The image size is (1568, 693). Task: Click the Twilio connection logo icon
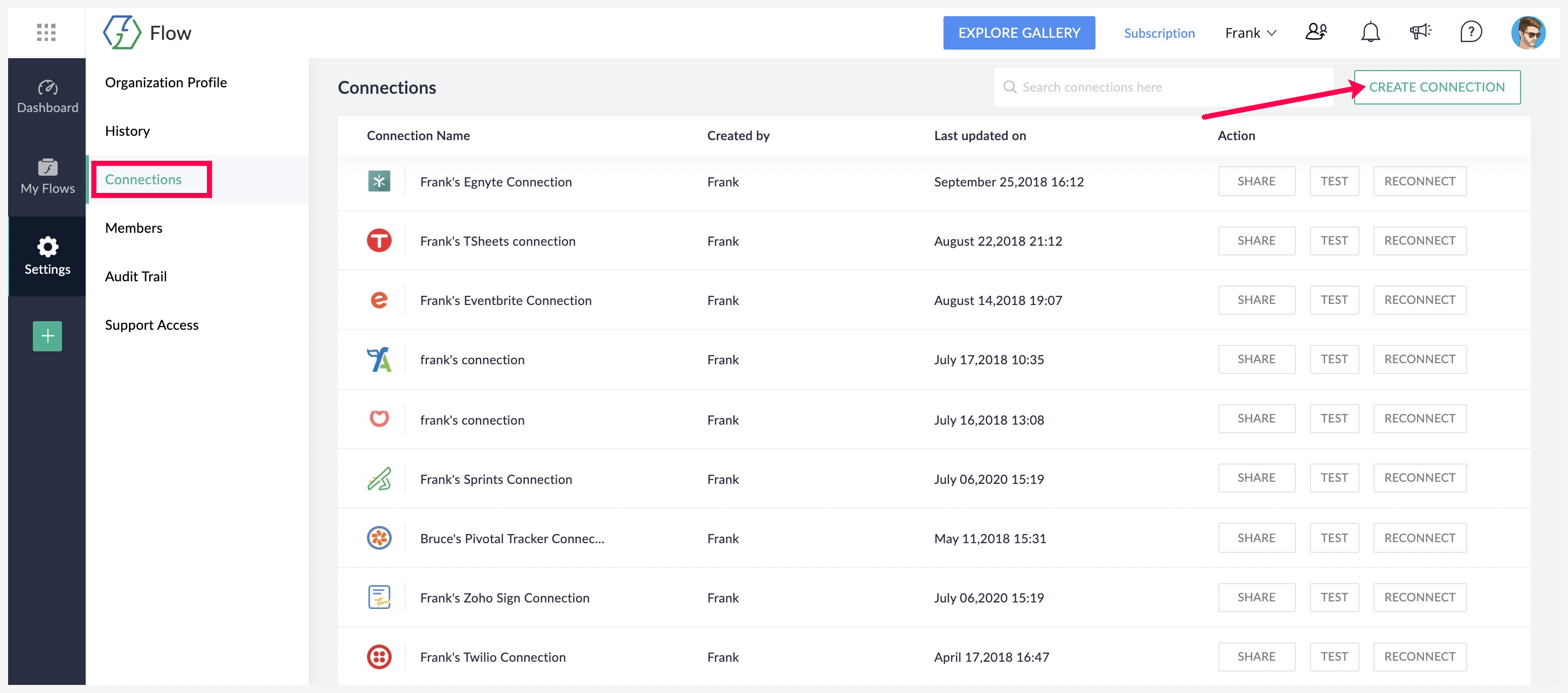379,656
